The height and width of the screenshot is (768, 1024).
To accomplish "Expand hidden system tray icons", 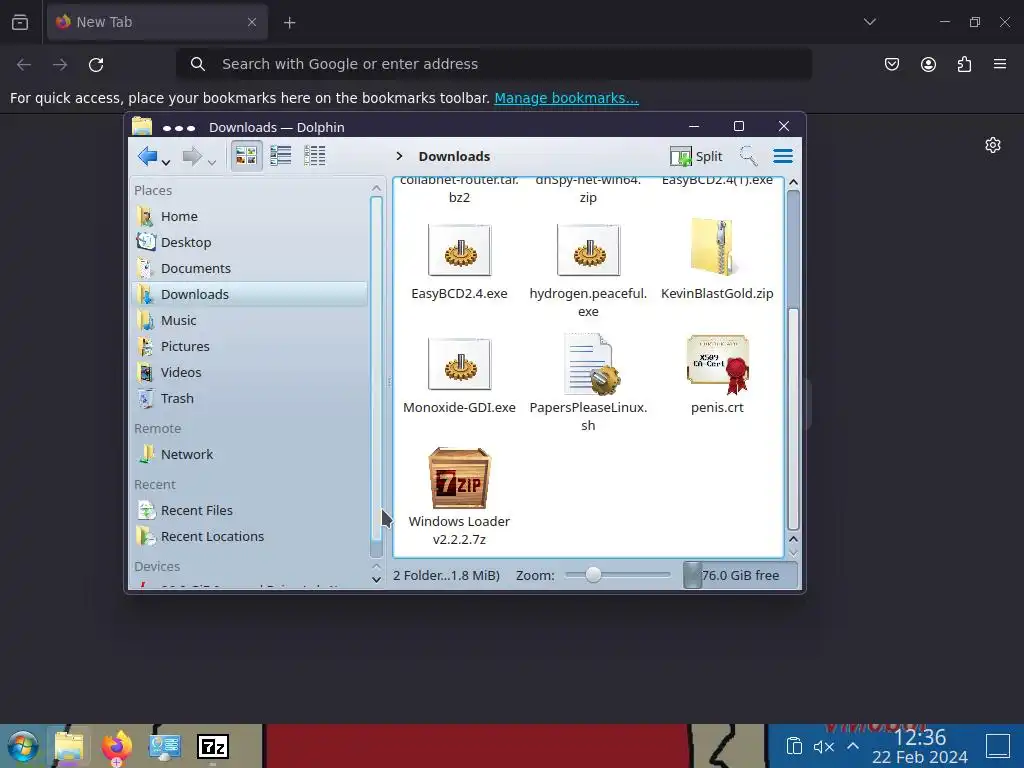I will pos(853,746).
